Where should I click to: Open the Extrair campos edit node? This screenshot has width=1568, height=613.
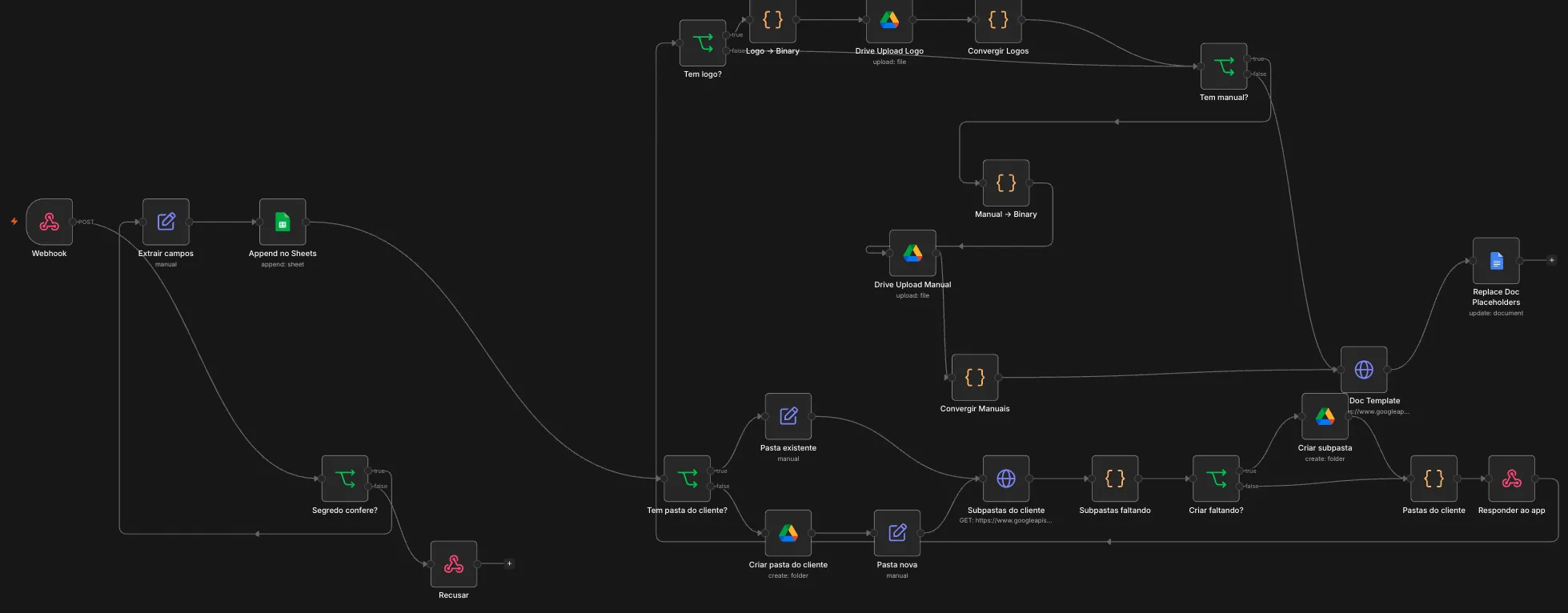pos(166,222)
